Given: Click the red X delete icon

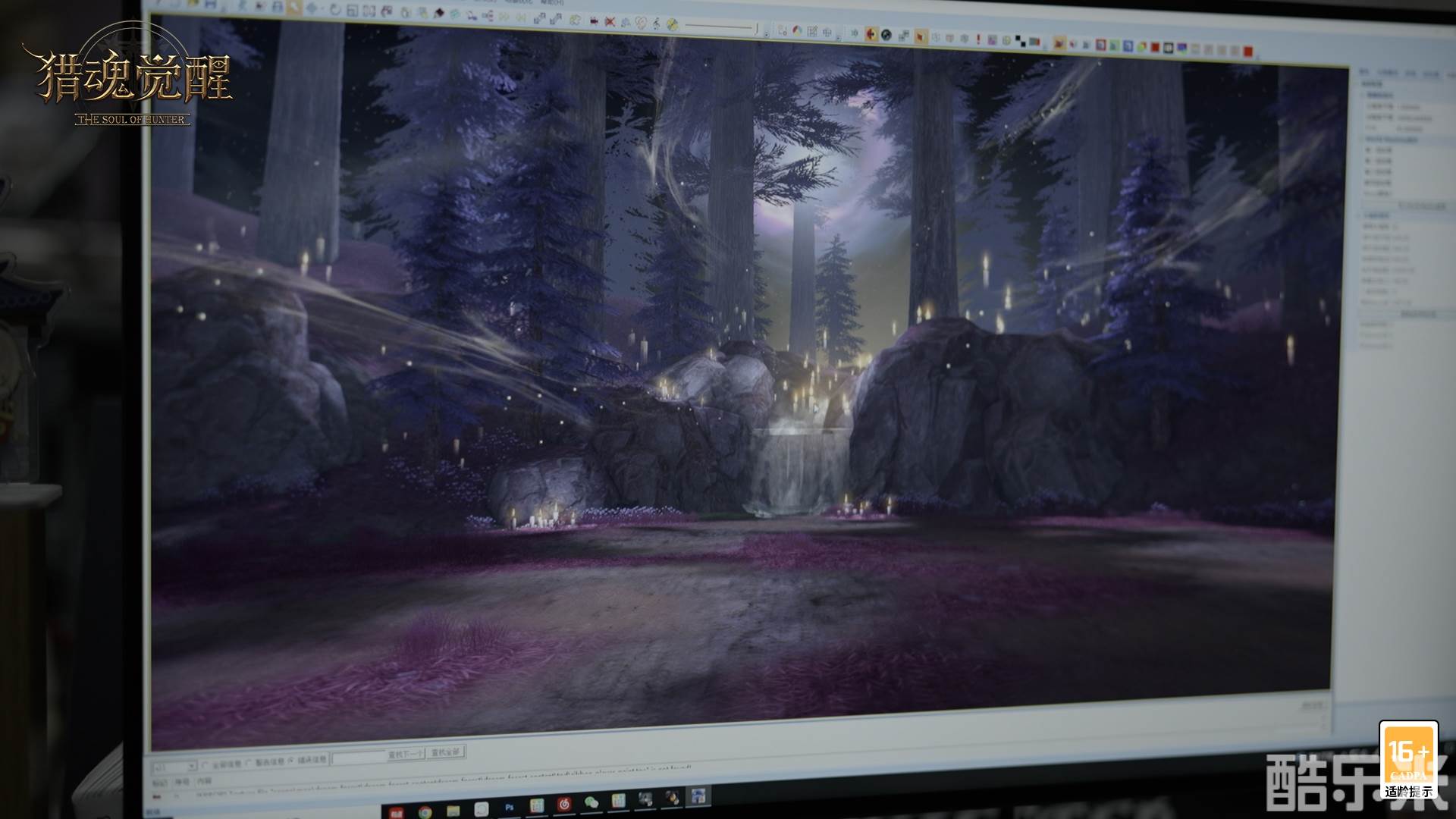Looking at the screenshot, I should tap(610, 22).
